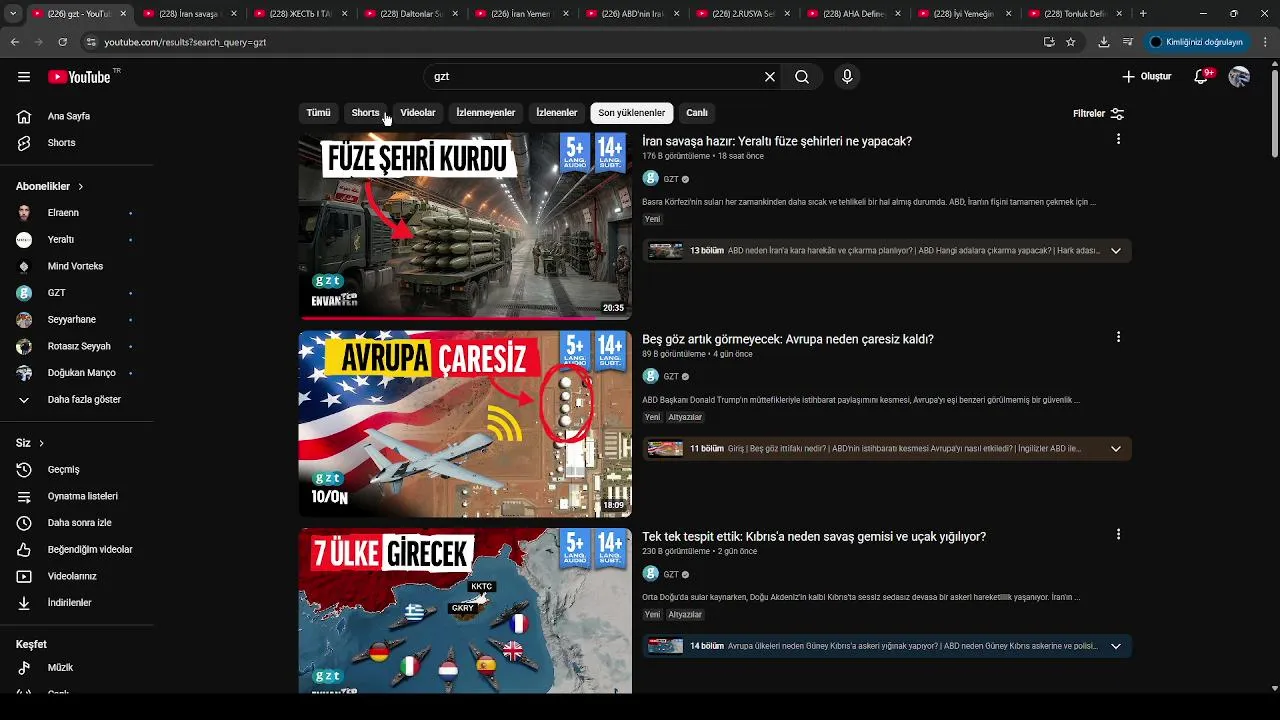Select the Videolar filter chip
Viewport: 1280px width, 720px height.
(x=418, y=113)
